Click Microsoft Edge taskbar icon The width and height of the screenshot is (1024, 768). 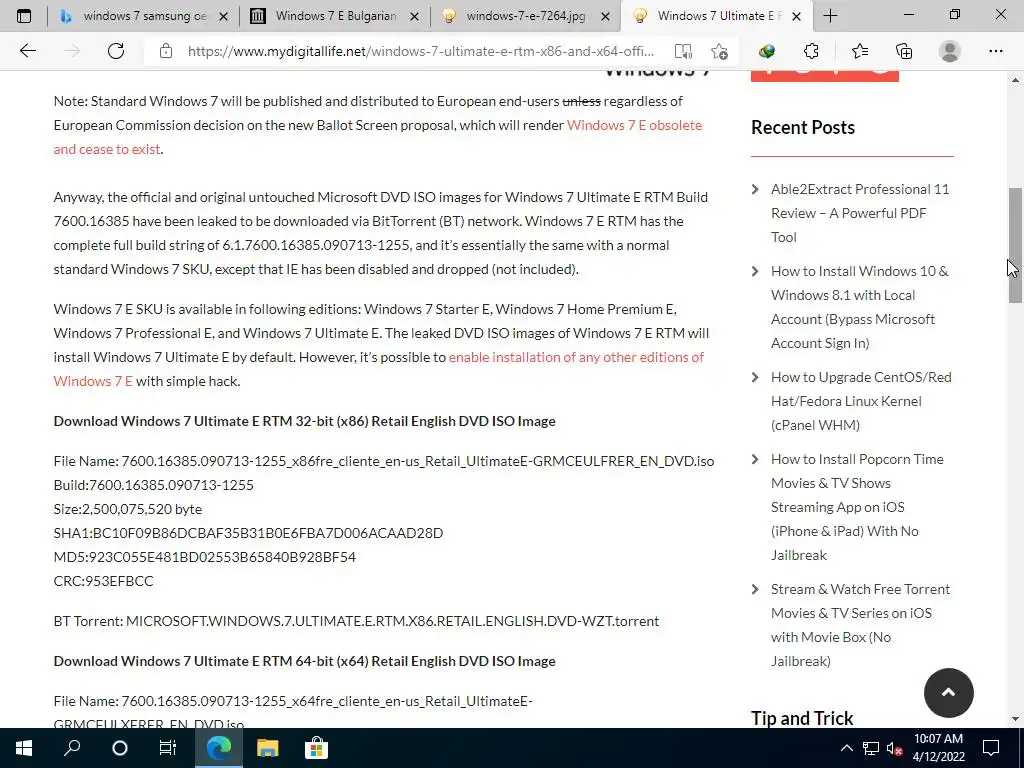pos(219,748)
